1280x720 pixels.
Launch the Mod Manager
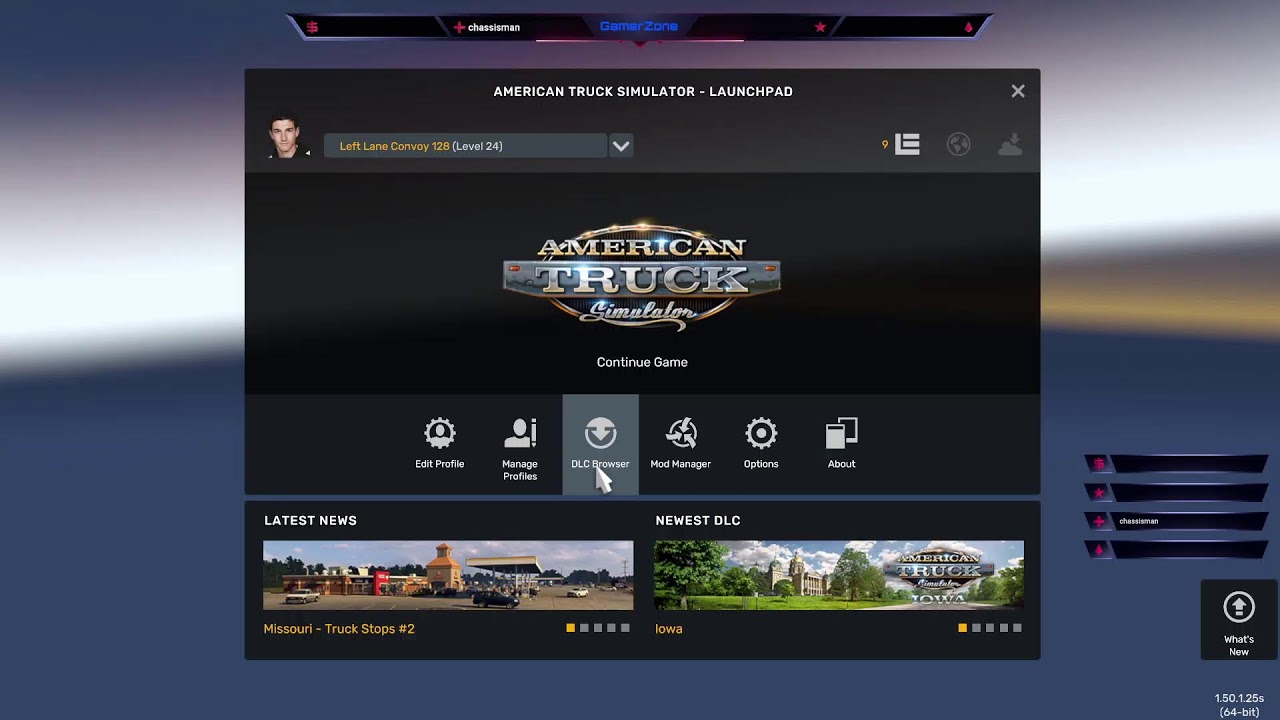point(680,445)
